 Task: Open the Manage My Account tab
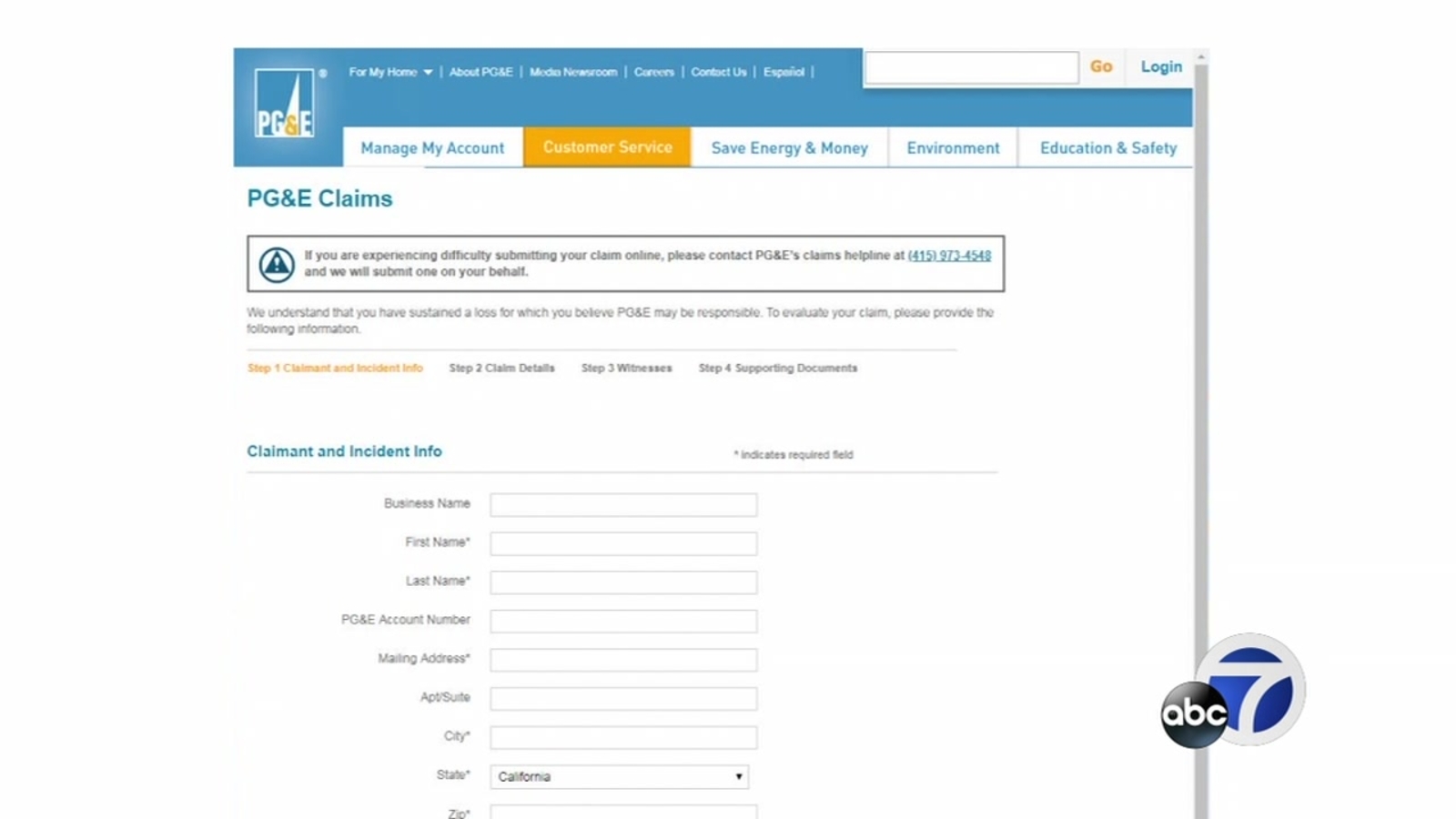pos(432,147)
